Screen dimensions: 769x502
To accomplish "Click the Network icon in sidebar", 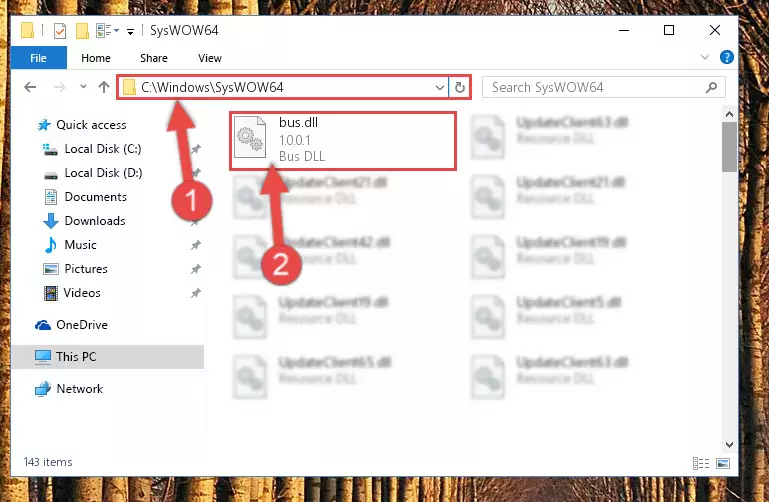I will (43, 389).
